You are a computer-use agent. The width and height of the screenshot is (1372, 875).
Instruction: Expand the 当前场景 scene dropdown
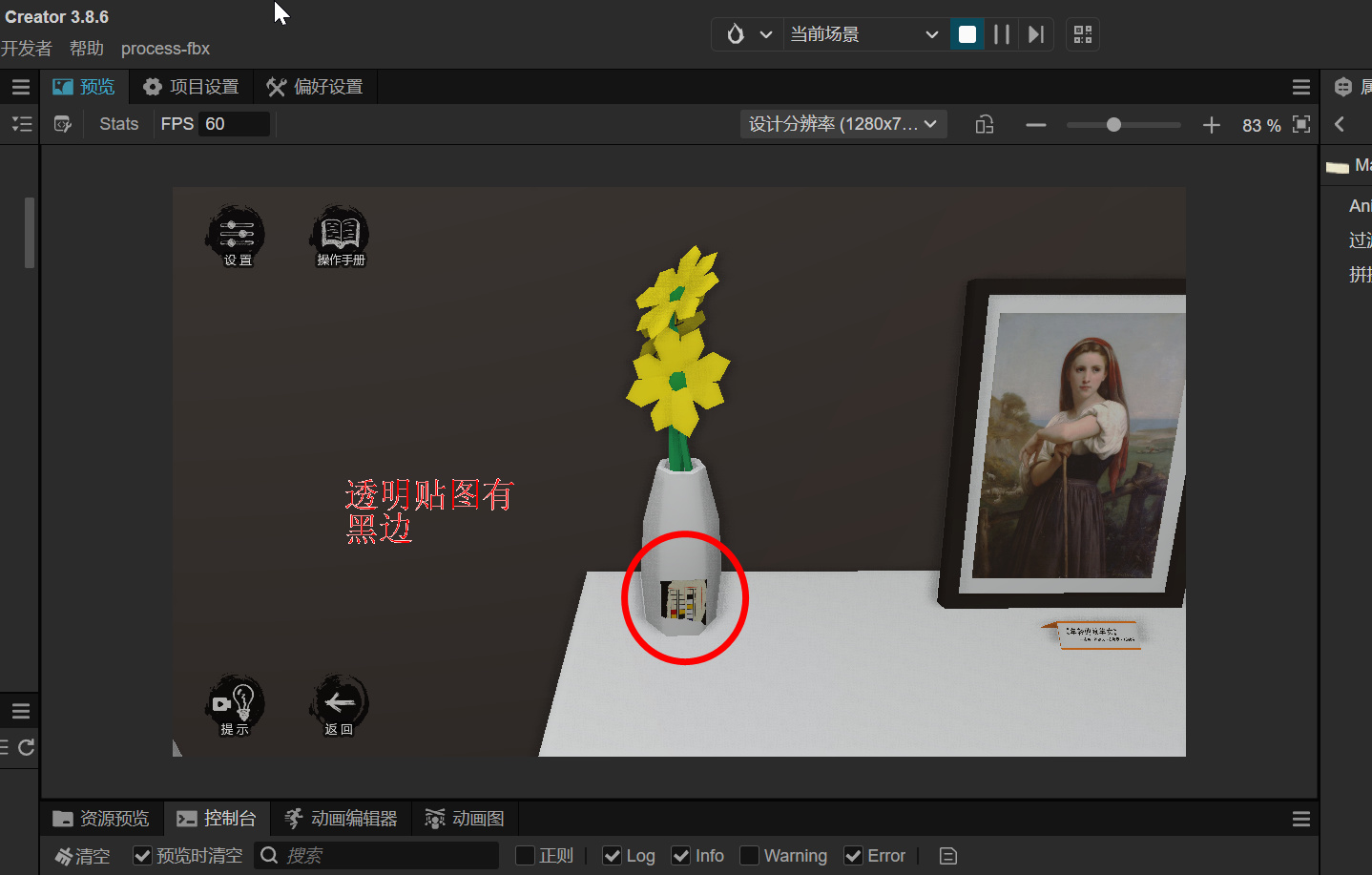[864, 34]
